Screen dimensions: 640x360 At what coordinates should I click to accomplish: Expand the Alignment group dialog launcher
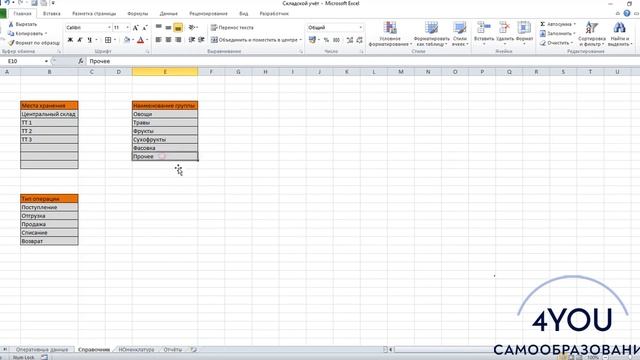tap(301, 52)
